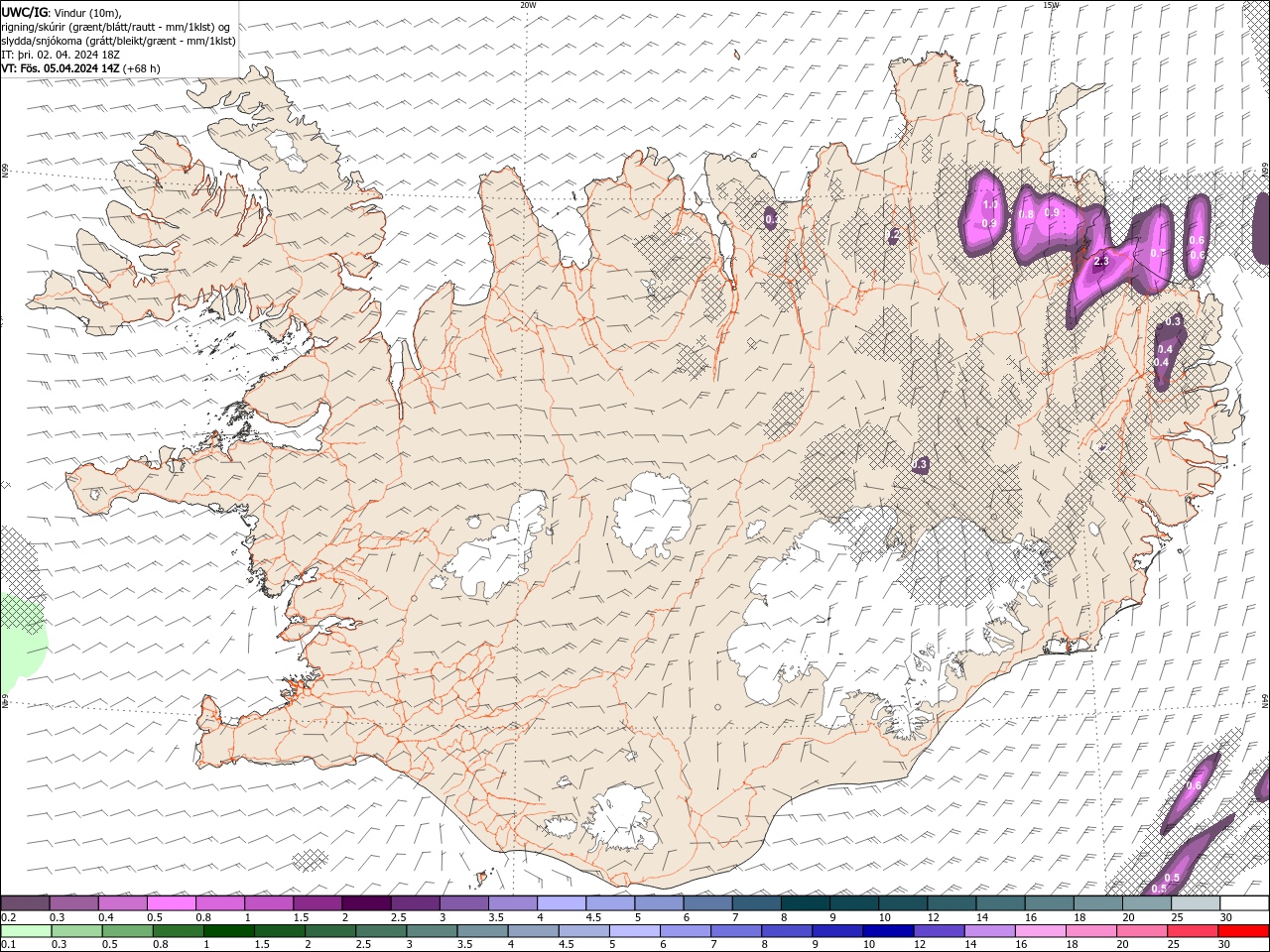
Task: Click the dark purple snow legend swatch labeled 2
Action: coord(366,903)
